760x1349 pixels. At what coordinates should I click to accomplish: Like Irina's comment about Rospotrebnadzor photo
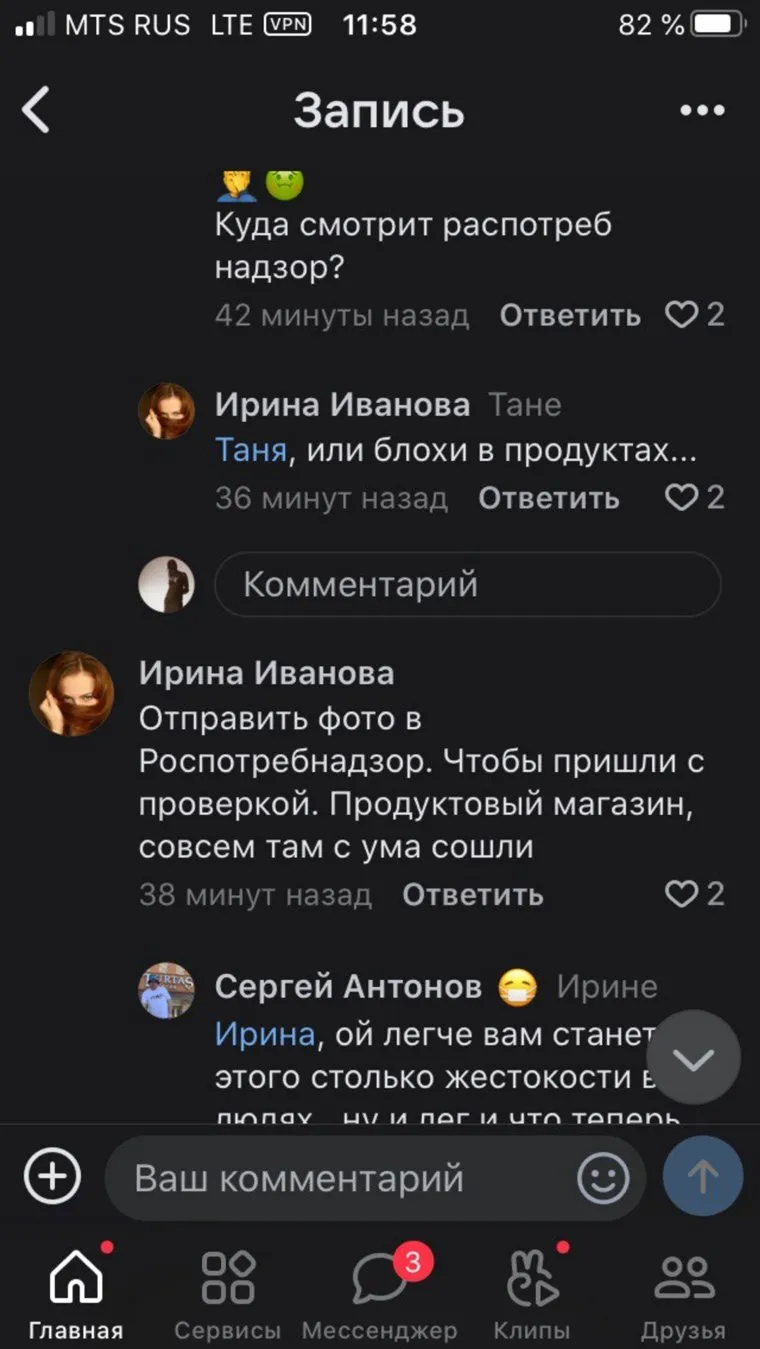[682, 893]
